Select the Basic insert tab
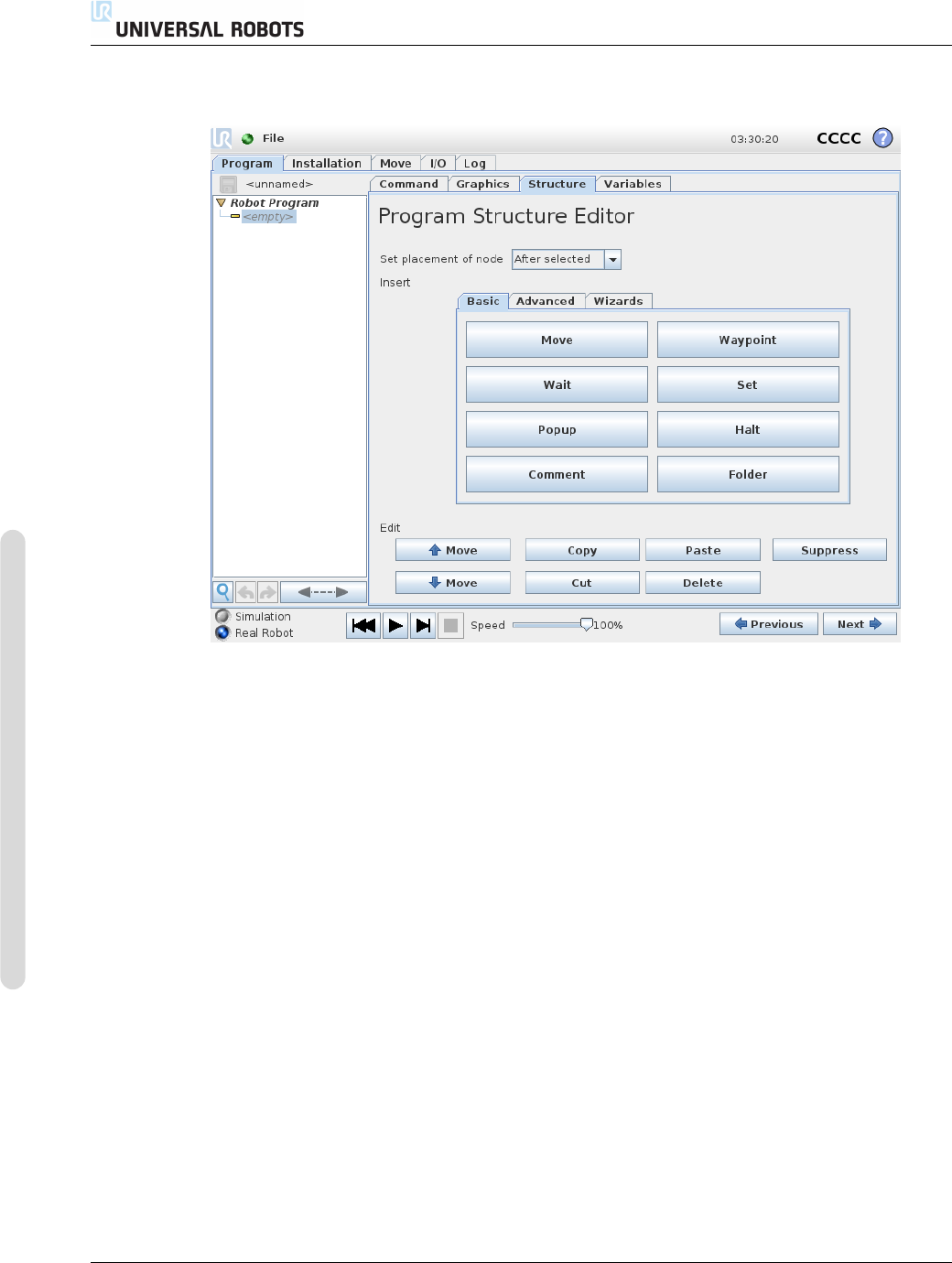 482,301
